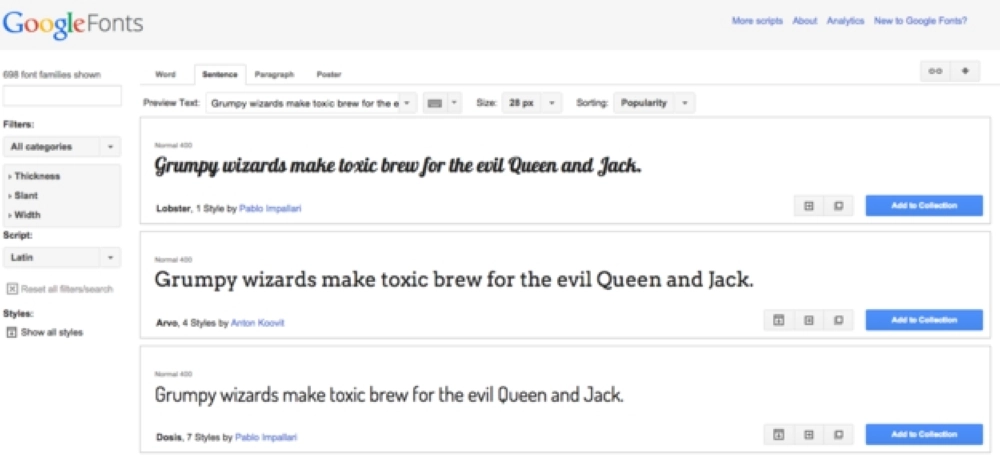Open the All categories filter dropdown
Screen dimensions: 1000x459
point(62,147)
